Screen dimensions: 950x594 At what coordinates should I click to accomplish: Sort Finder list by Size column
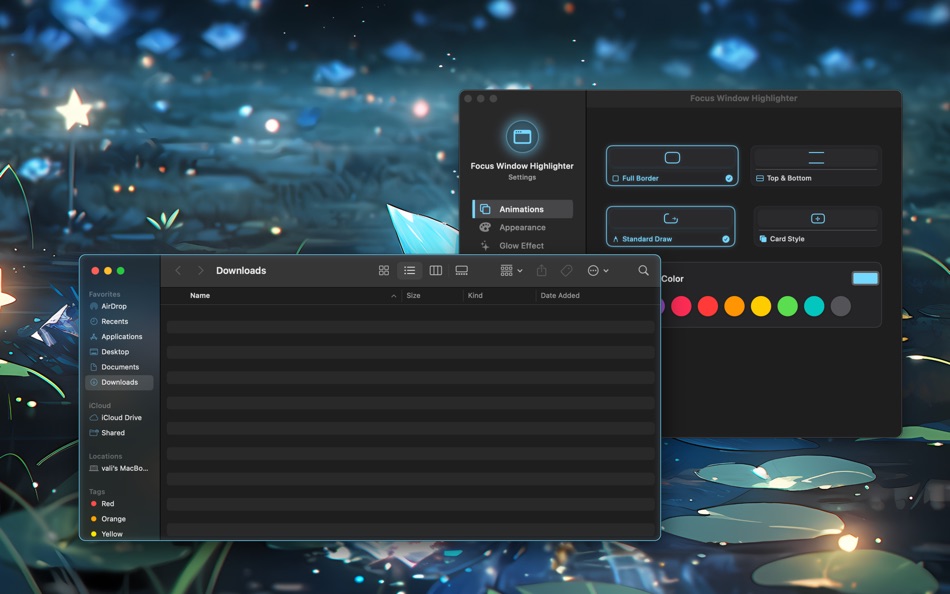tap(413, 295)
